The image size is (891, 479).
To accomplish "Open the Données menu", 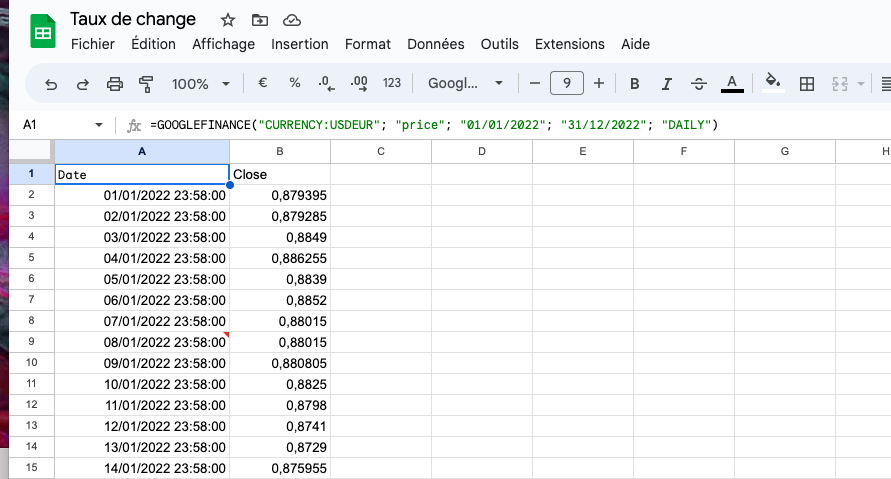I will pyautogui.click(x=436, y=44).
